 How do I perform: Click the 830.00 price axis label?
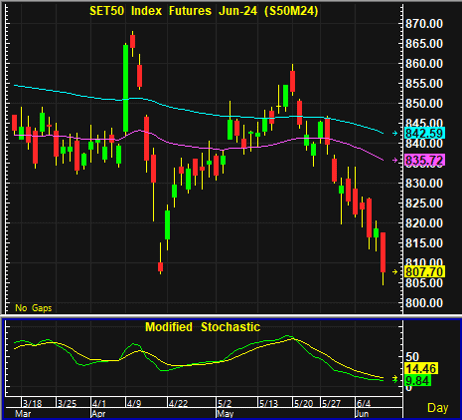coord(424,183)
